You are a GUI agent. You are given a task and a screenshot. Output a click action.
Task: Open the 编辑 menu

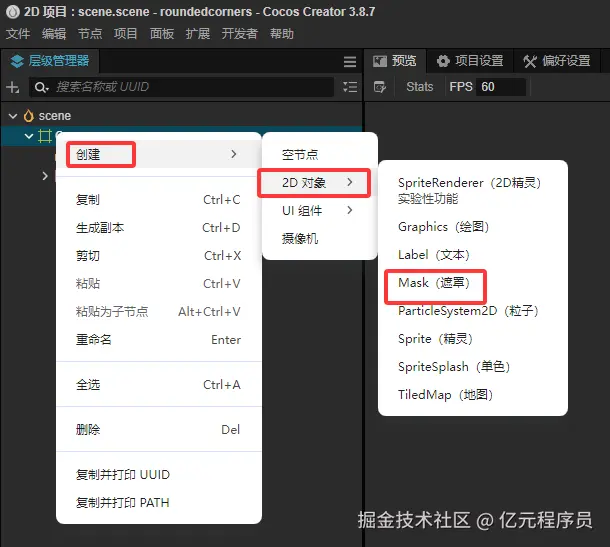tap(54, 34)
